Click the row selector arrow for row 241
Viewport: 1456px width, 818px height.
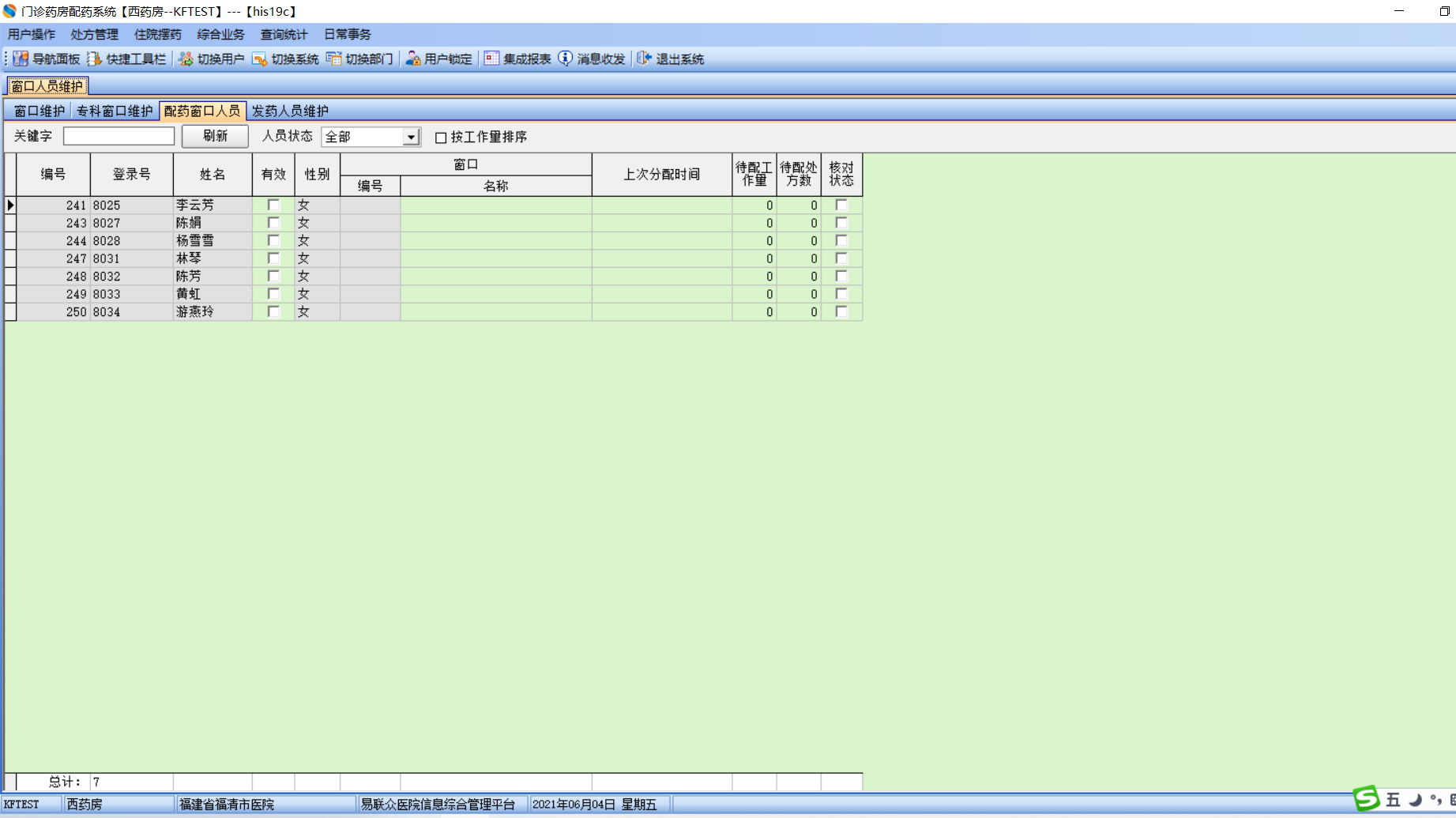click(x=10, y=205)
